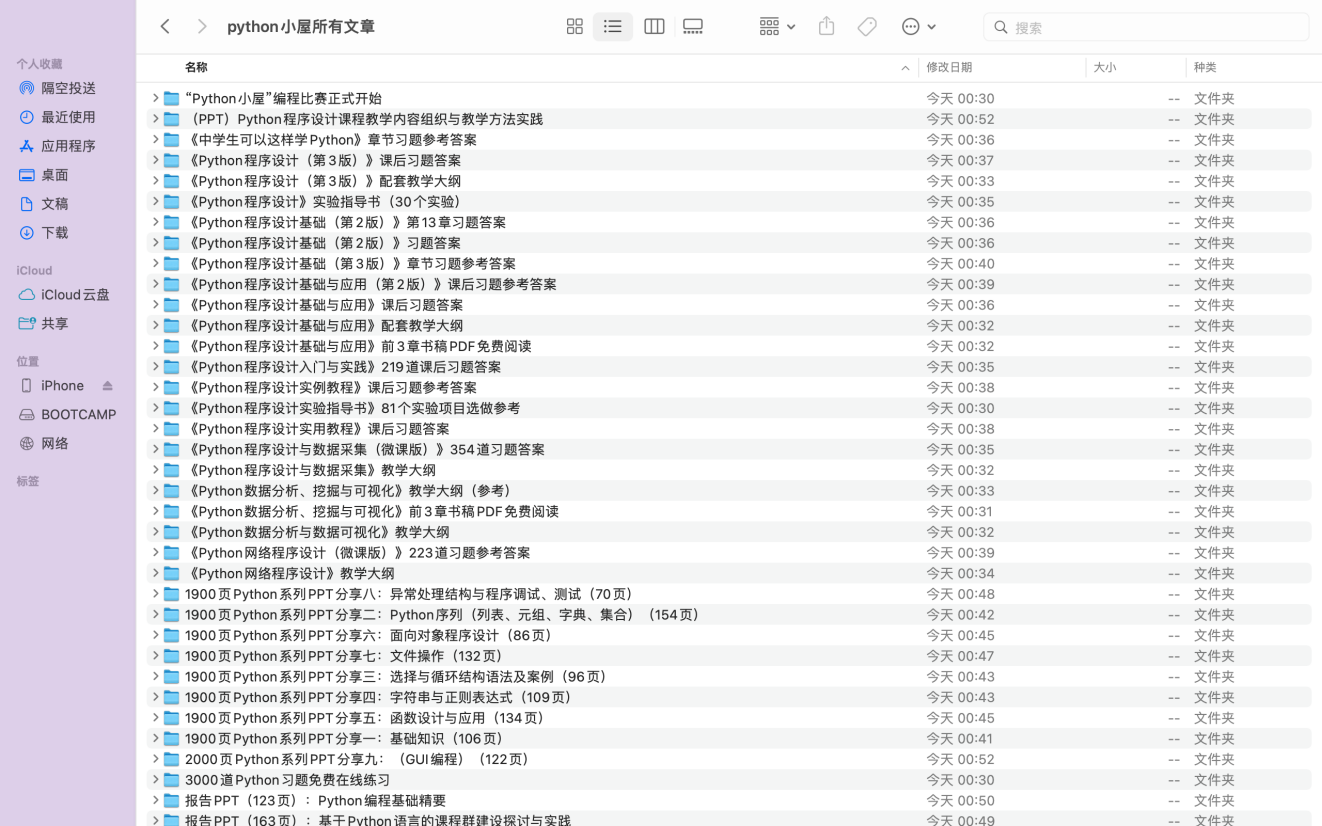This screenshot has height=826, width=1322.
Task: Open the group-by dropdown in toolbar
Action: [777, 27]
